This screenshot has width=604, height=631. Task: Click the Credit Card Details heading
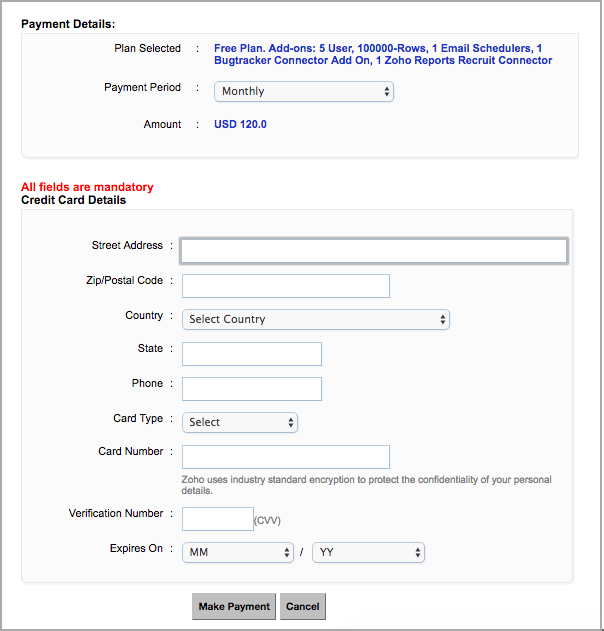point(74,200)
